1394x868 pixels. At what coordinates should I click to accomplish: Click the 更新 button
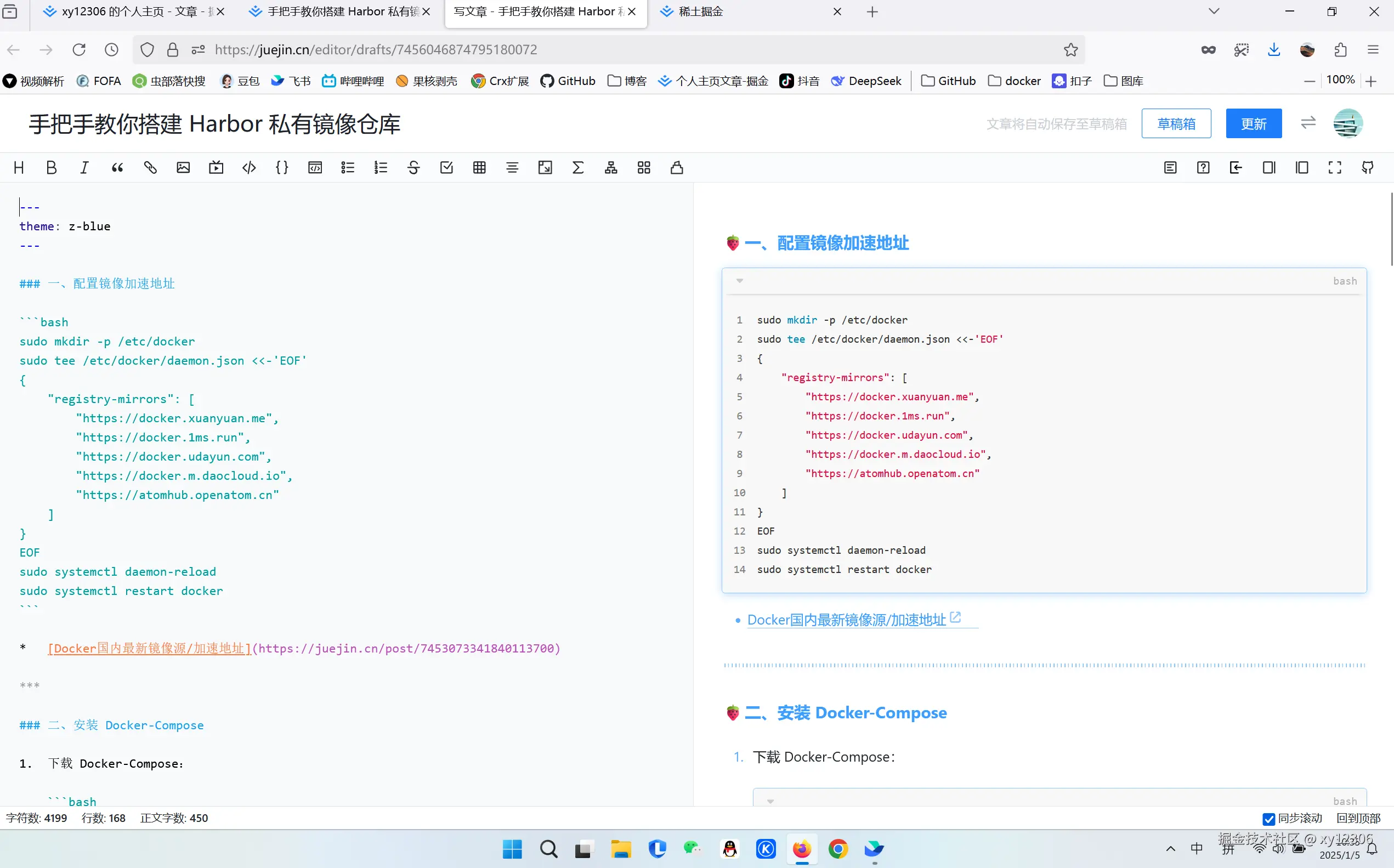tap(1253, 123)
